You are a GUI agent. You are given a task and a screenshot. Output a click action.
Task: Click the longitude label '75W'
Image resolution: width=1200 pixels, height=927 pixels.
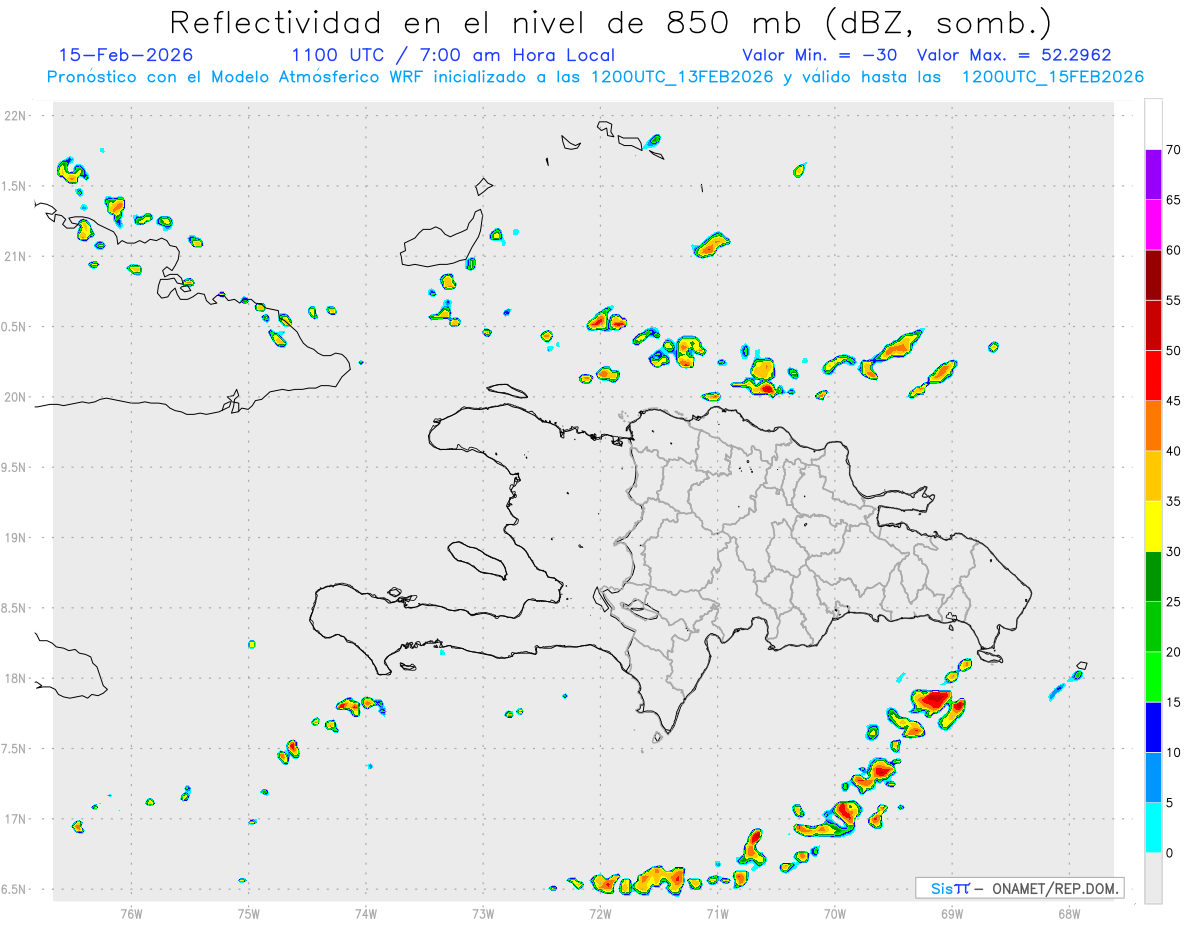pos(248,913)
